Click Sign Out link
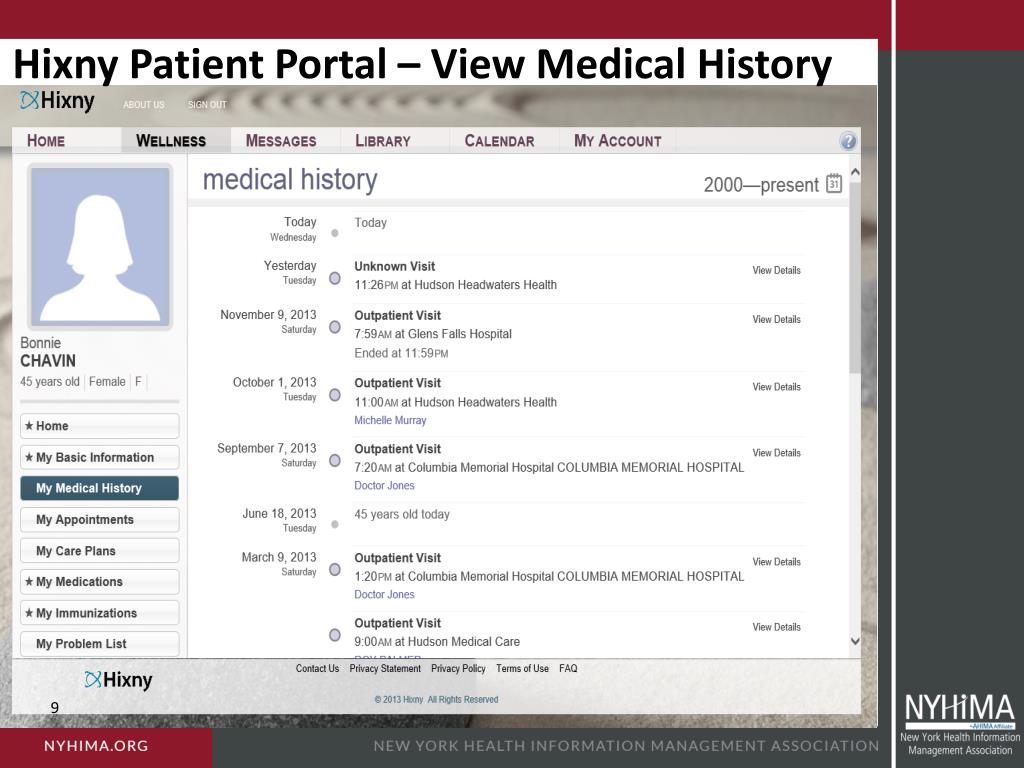Viewport: 1024px width, 768px height. pos(207,104)
